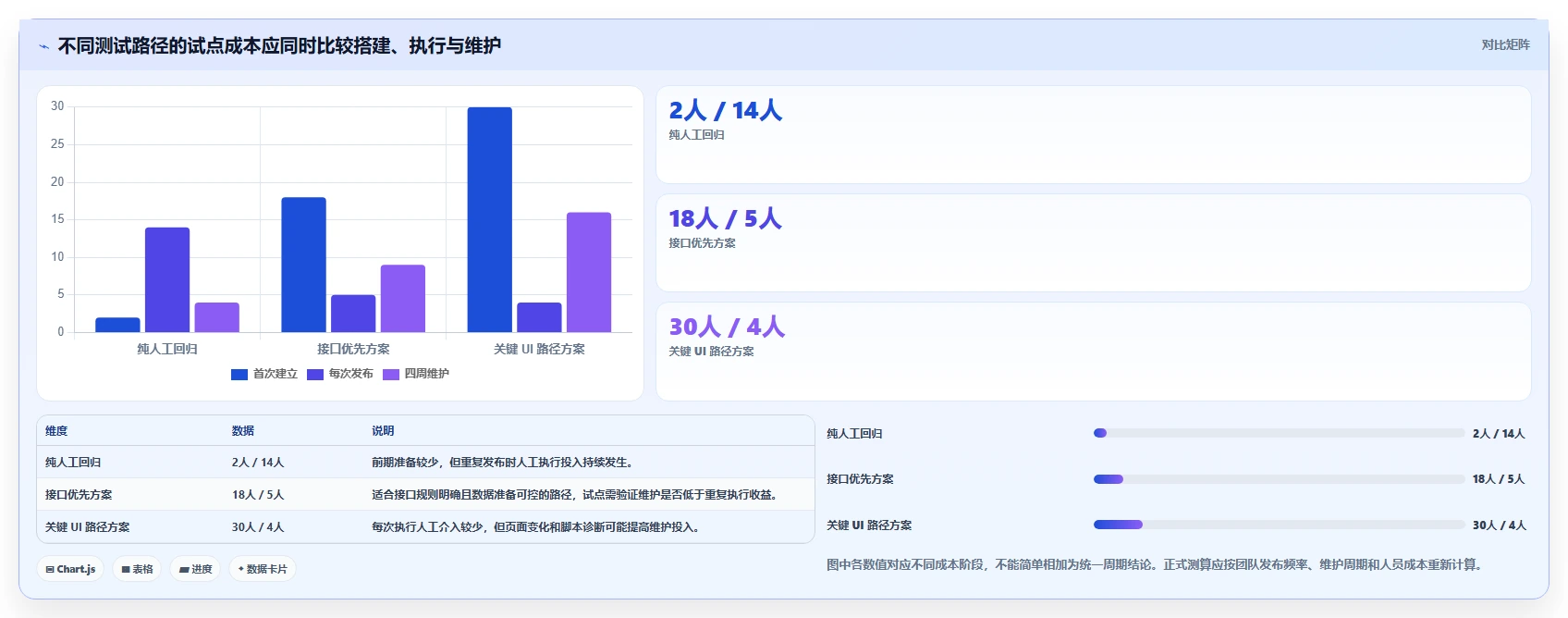Click the 接口优先方案 x-axis label
This screenshot has width=1568, height=618.
(353, 349)
